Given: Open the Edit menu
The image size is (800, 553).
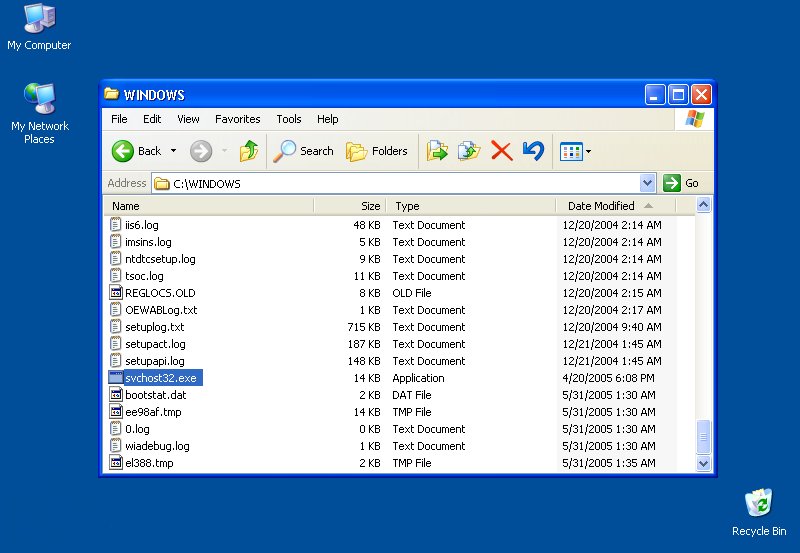Looking at the screenshot, I should click(152, 119).
